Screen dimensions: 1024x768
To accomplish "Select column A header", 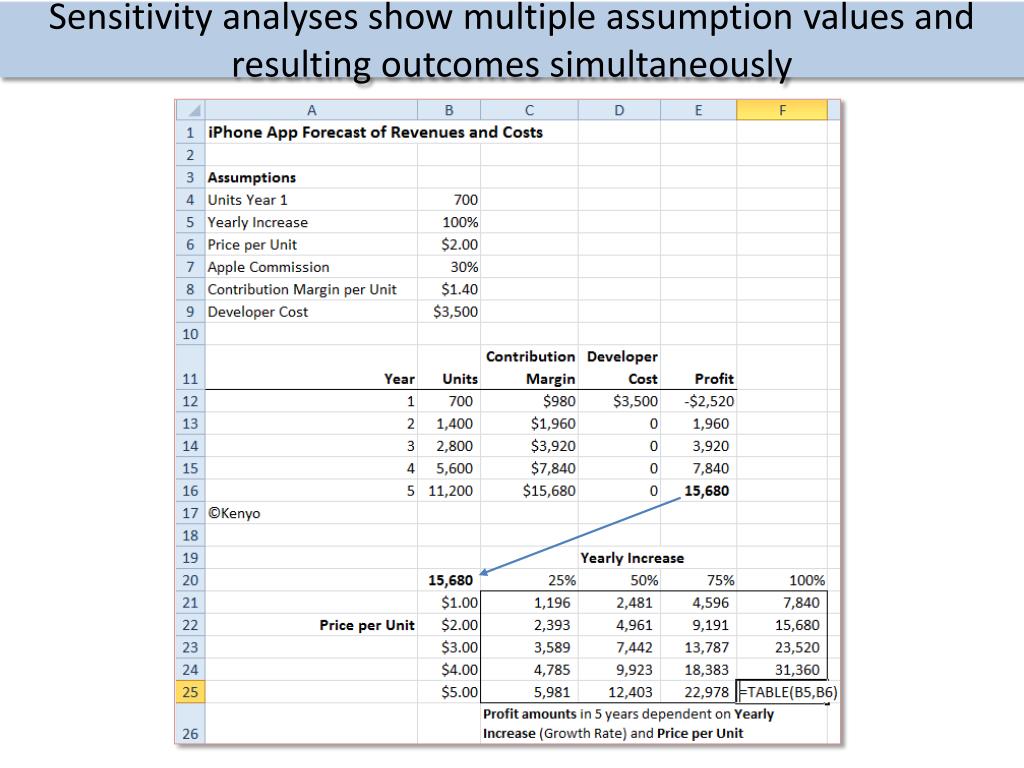I will pyautogui.click(x=312, y=110).
